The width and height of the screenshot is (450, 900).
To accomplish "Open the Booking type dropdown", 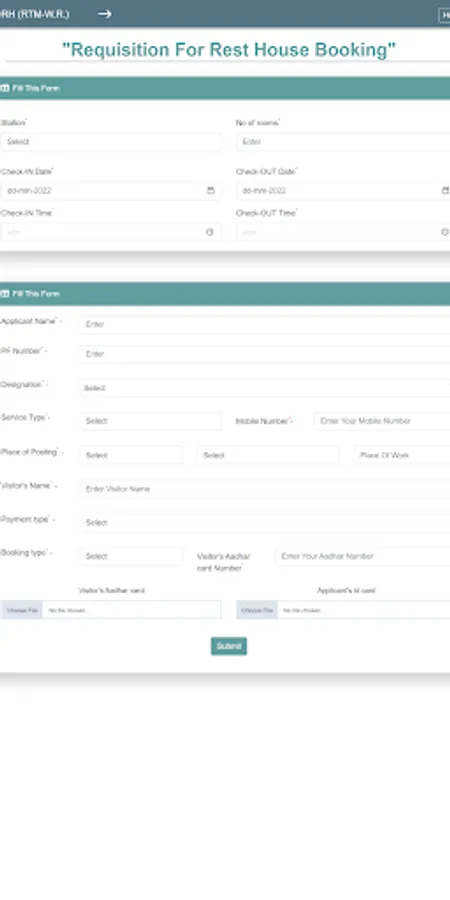I will 131,556.
